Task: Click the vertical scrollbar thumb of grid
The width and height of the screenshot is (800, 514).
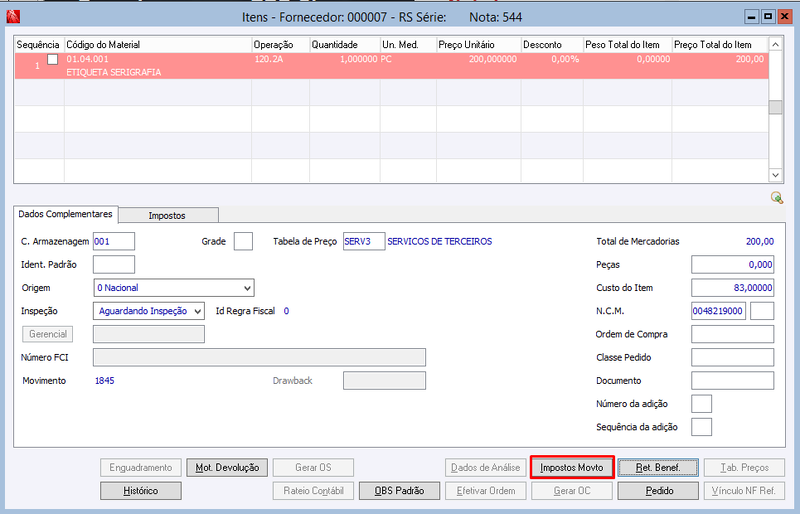Action: (x=776, y=107)
